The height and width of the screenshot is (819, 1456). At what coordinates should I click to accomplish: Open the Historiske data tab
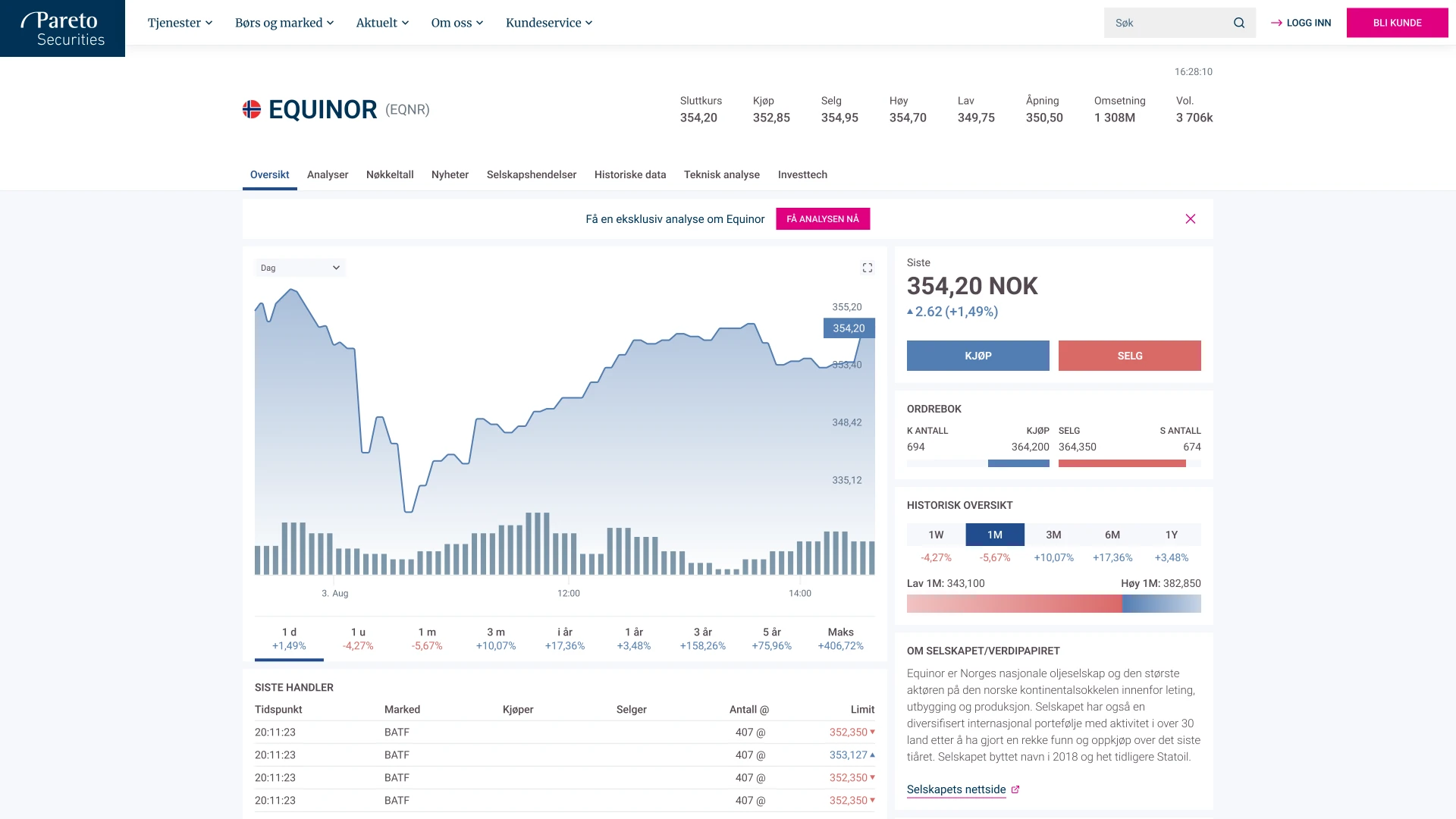(x=630, y=174)
